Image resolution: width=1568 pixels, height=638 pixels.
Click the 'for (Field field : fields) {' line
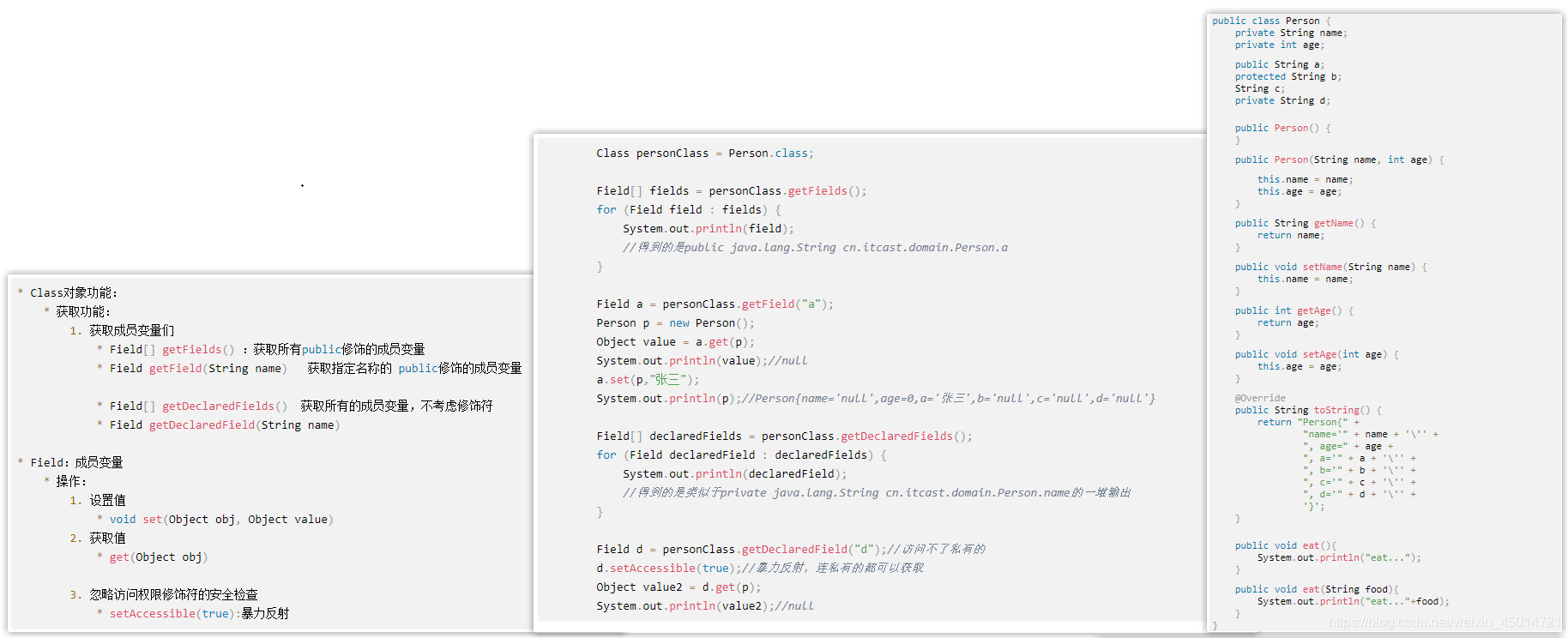689,210
